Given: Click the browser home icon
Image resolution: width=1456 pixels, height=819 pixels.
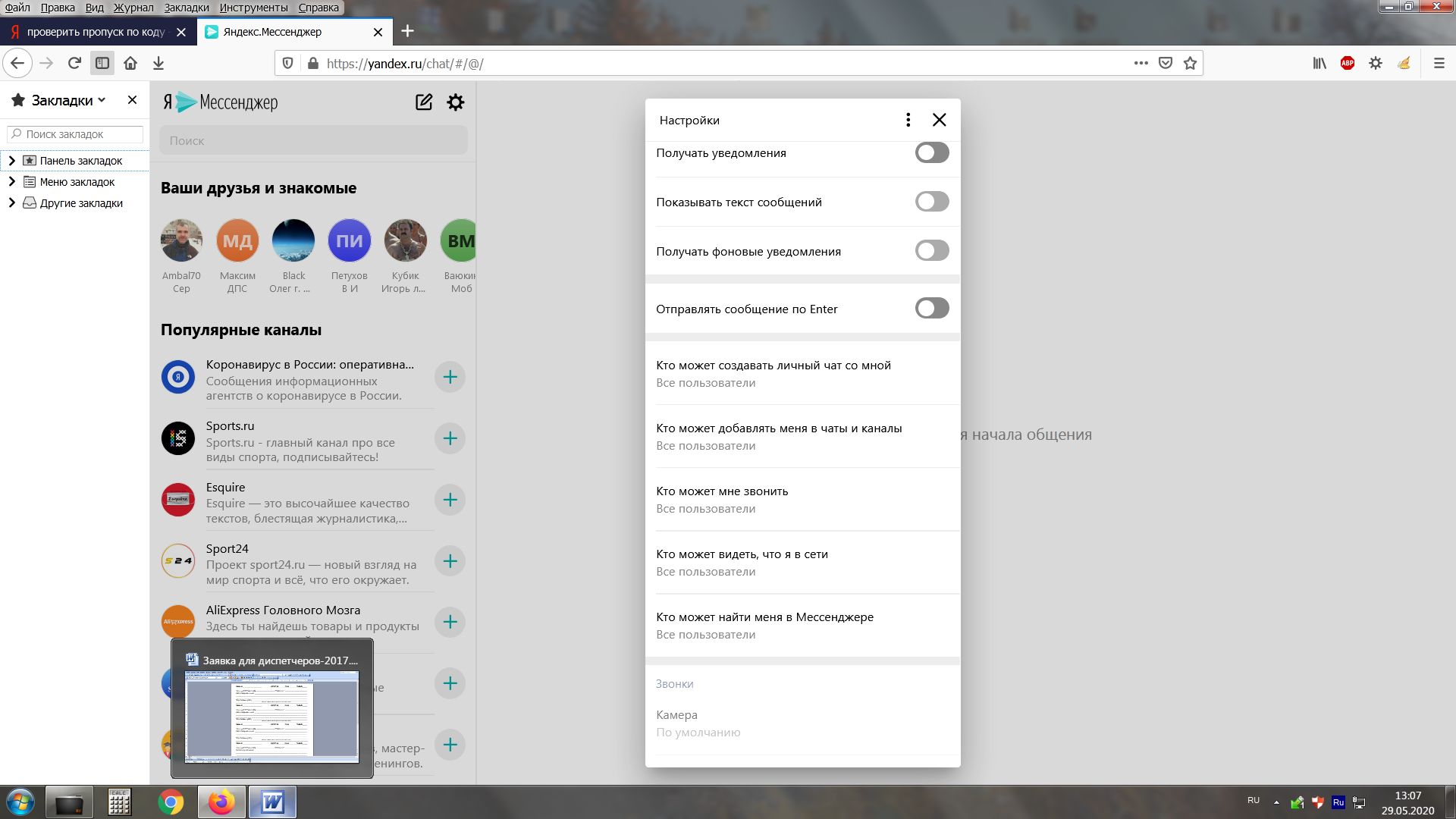Looking at the screenshot, I should point(130,64).
